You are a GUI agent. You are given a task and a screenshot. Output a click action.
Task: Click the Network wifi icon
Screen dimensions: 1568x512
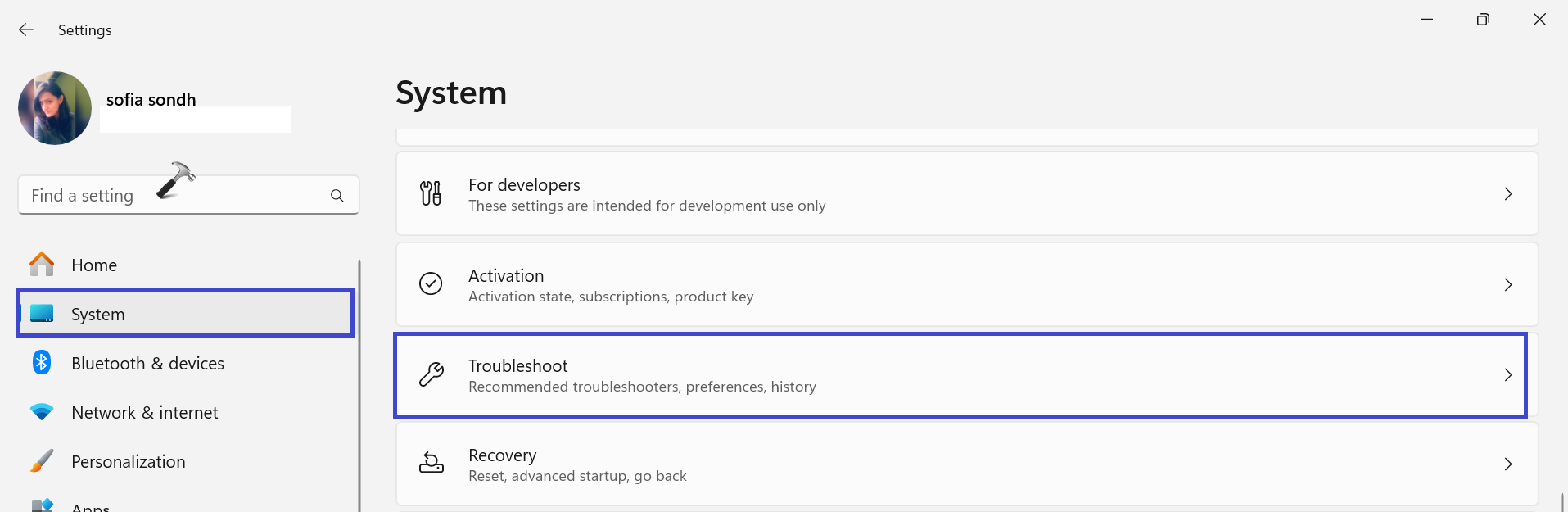tap(42, 412)
